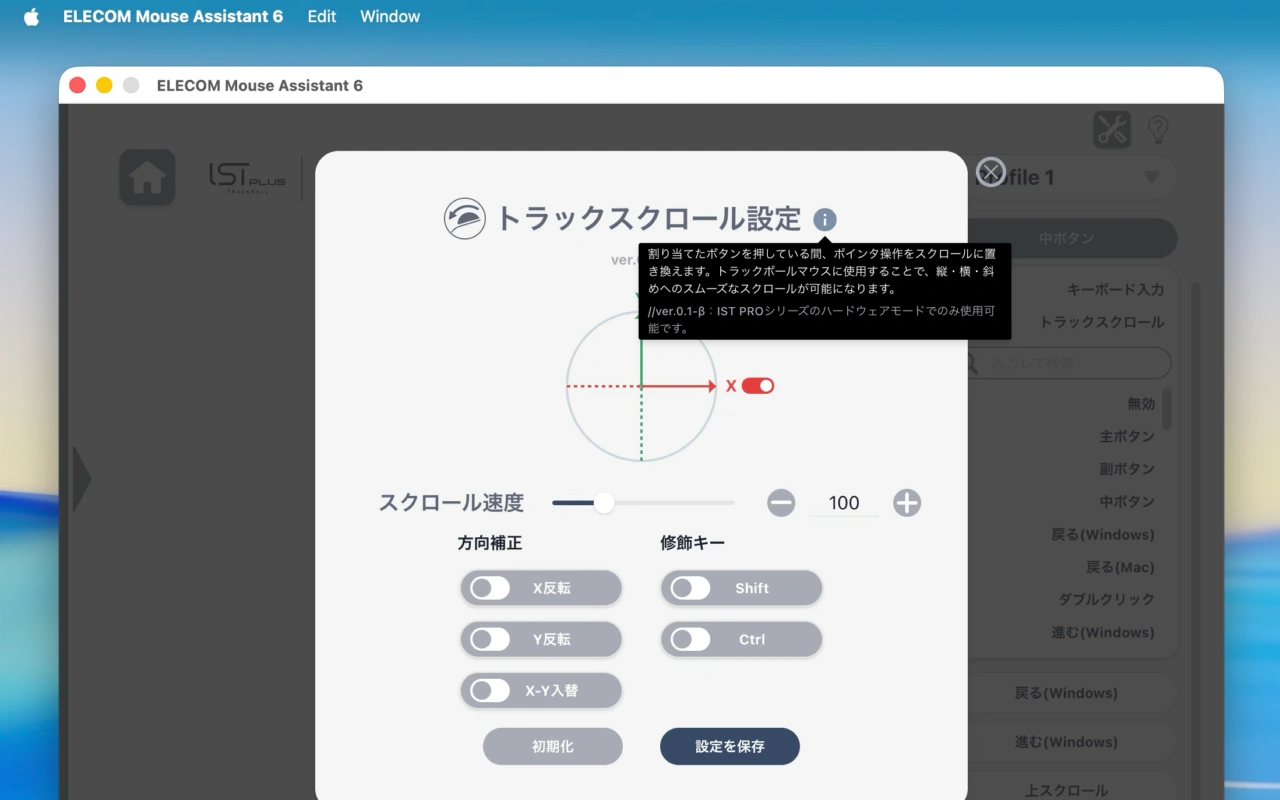Open the Apple menu
This screenshot has width=1280, height=800.
point(31,17)
